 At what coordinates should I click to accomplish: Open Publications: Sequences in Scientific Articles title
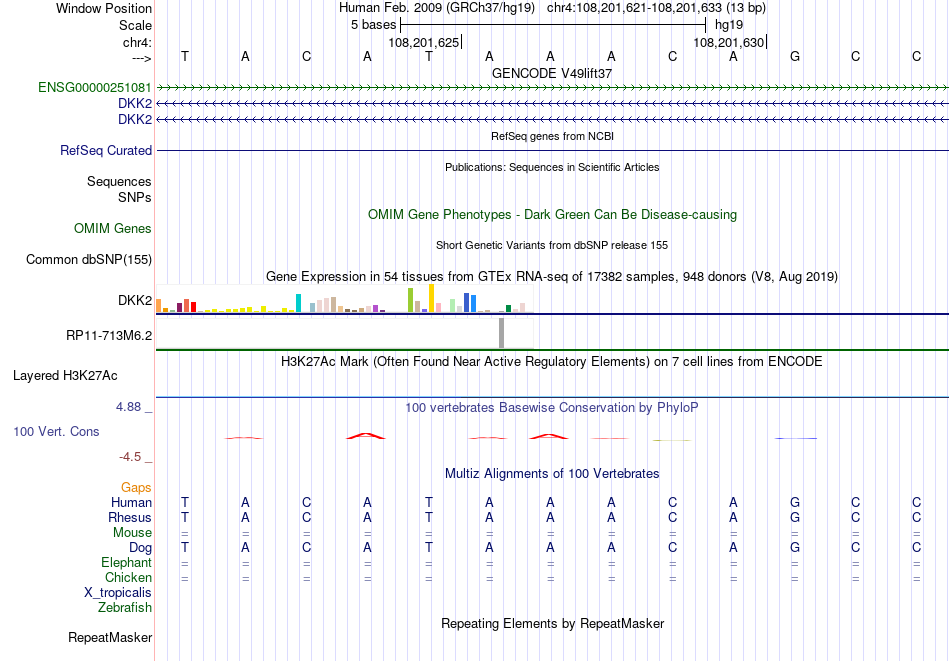(x=552, y=167)
